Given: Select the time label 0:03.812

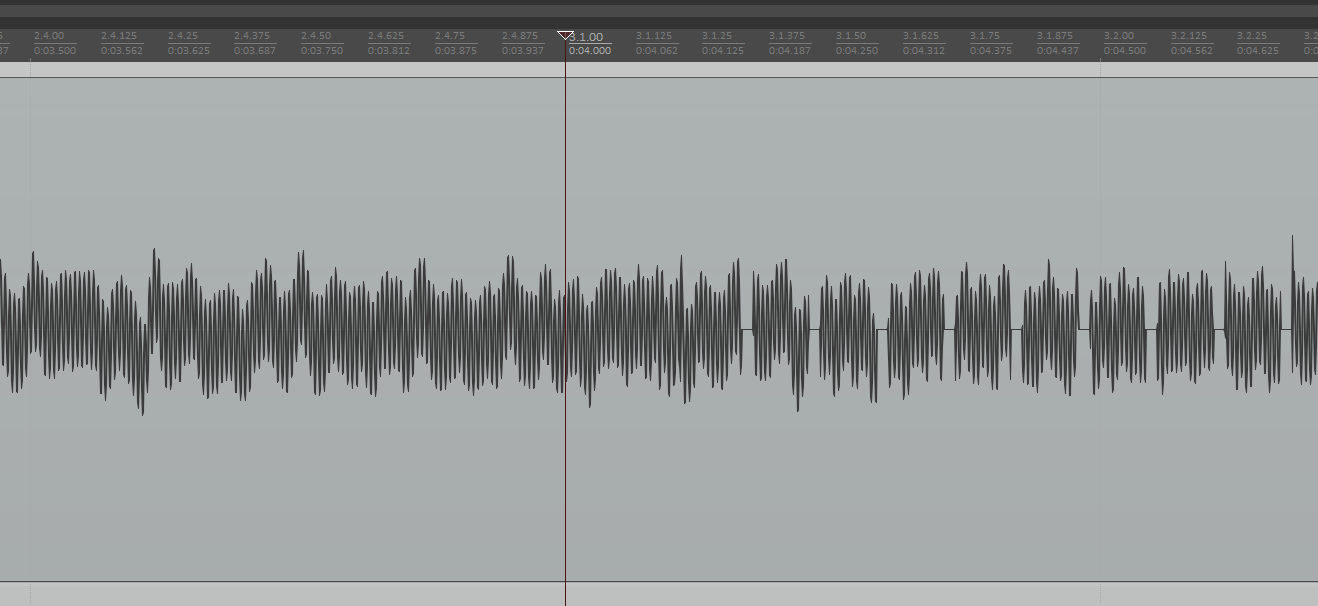Looking at the screenshot, I should [x=389, y=50].
